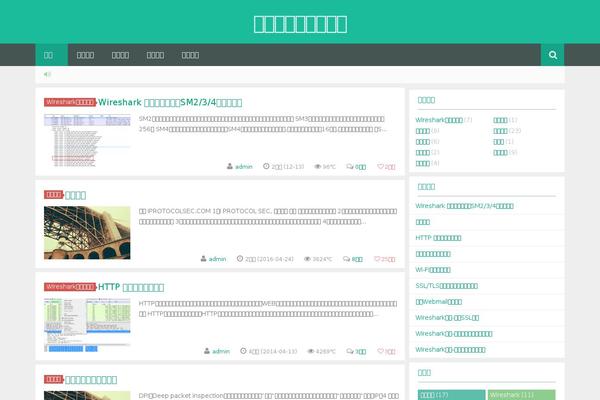Open sidebar recent link starting with Wi-Fi
This screenshot has height=400, width=600.
(x=433, y=269)
